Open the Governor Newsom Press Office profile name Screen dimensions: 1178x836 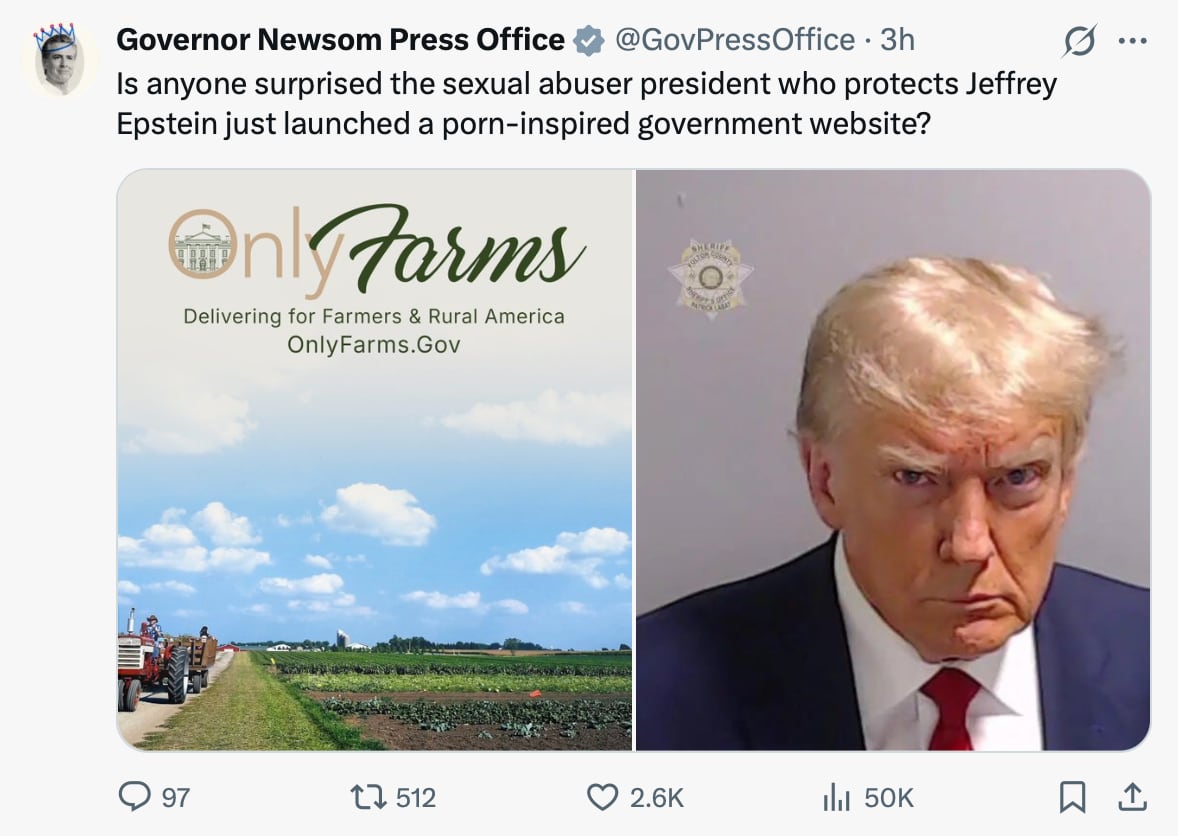[340, 40]
